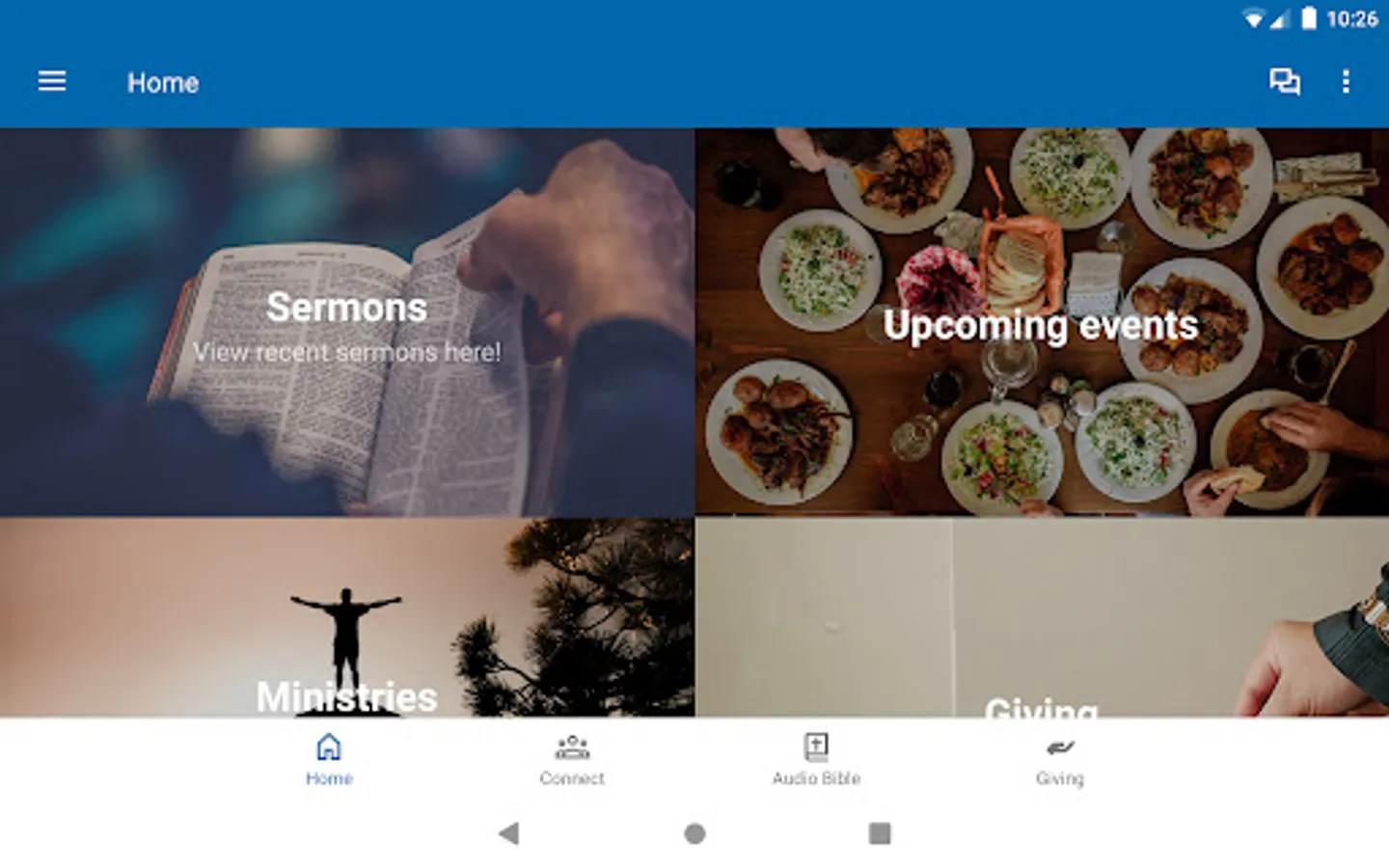
Task: Select the Giving tab label
Action: [x=1060, y=778]
